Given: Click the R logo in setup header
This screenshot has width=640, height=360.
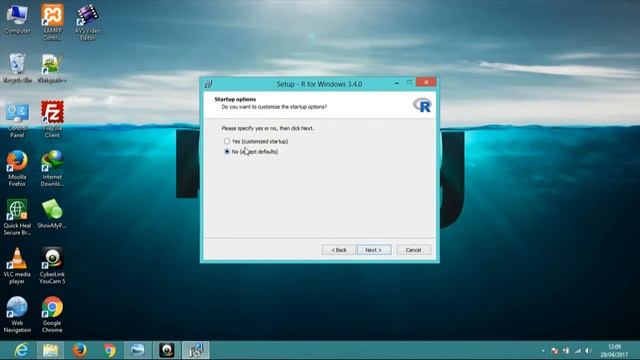Looking at the screenshot, I should (x=422, y=105).
